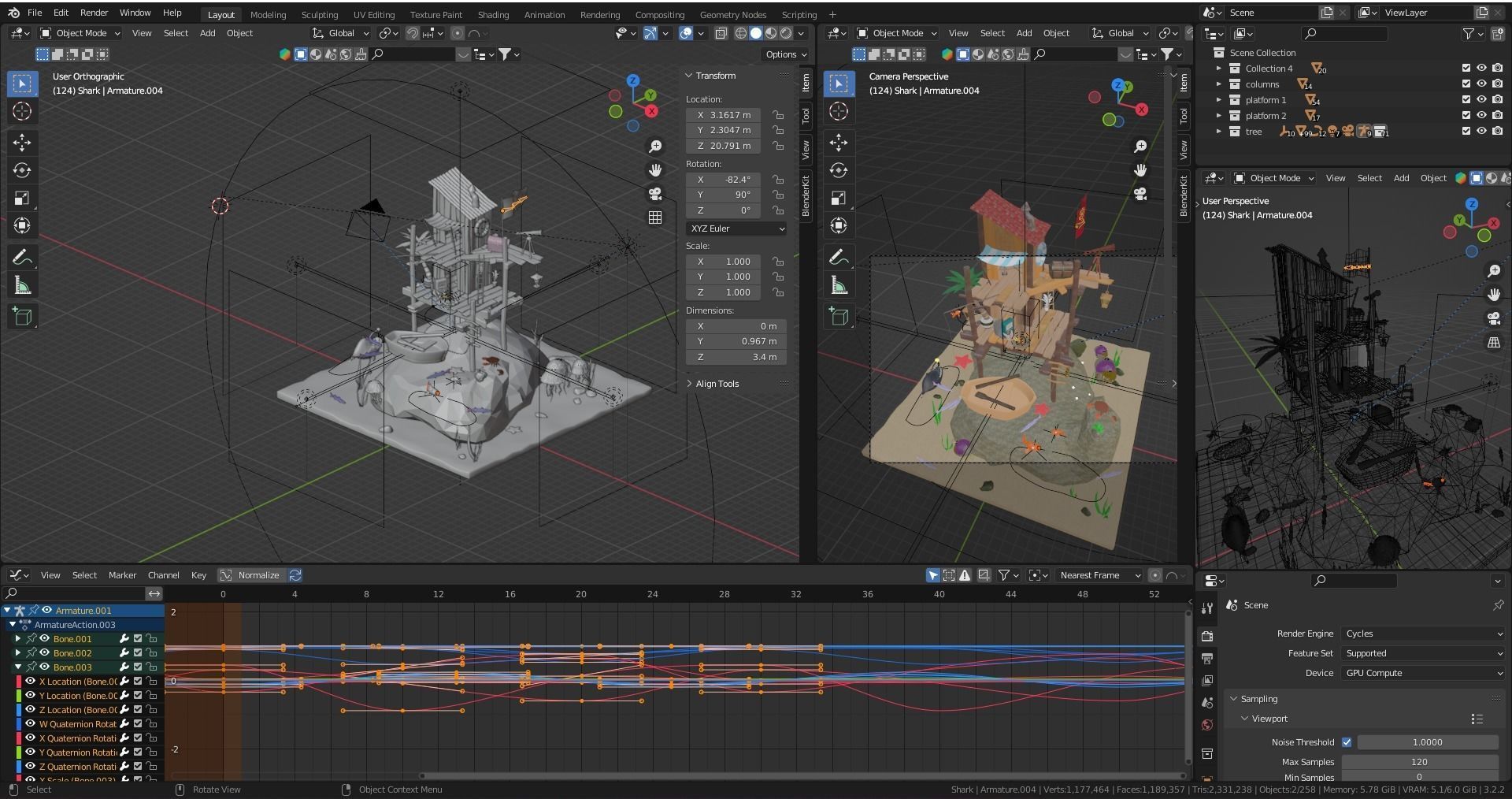1512x799 pixels.
Task: Click the Noise Threshold value slider
Action: 1427,742
